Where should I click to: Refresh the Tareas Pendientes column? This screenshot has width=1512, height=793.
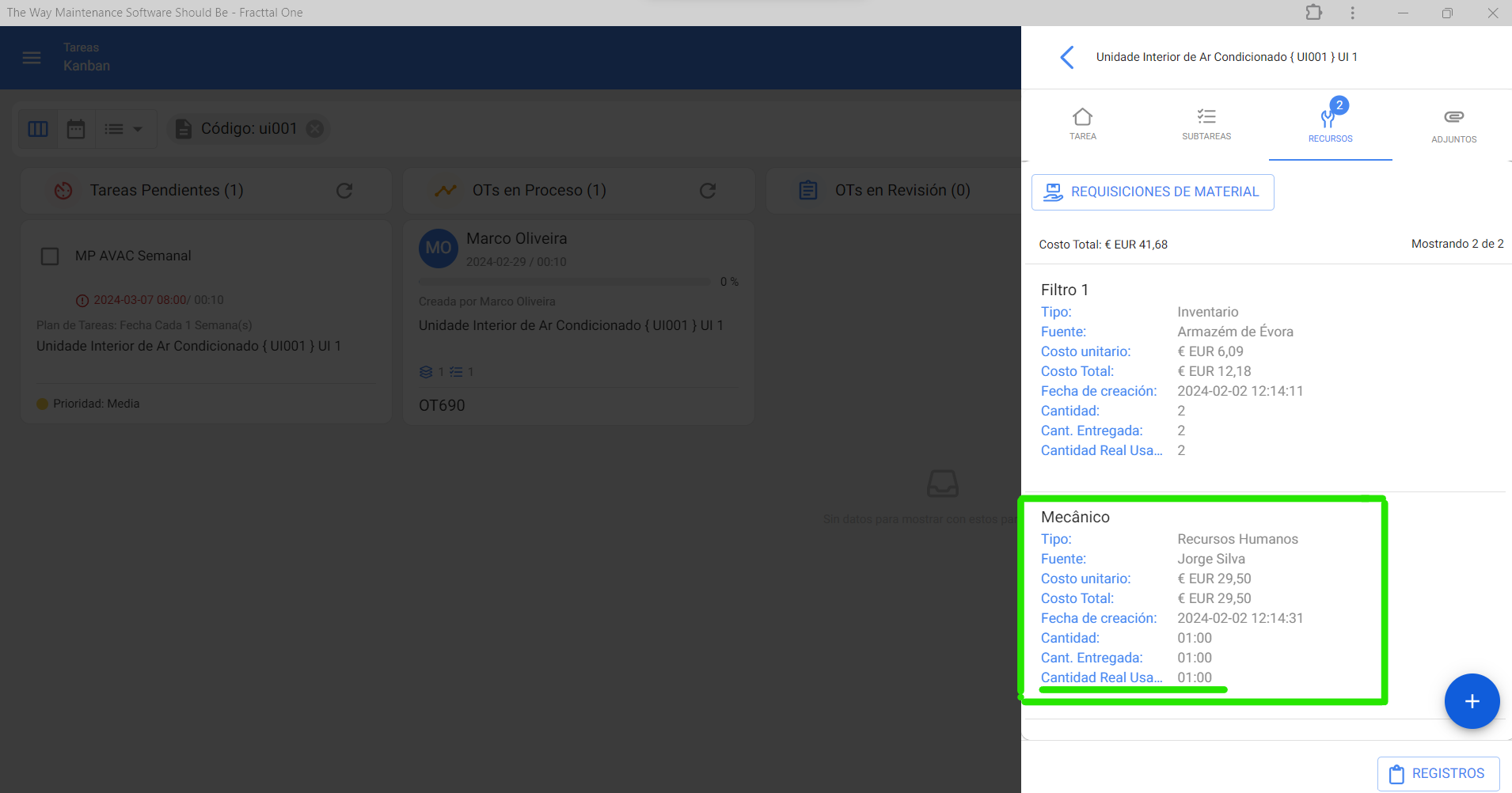pyautogui.click(x=344, y=191)
